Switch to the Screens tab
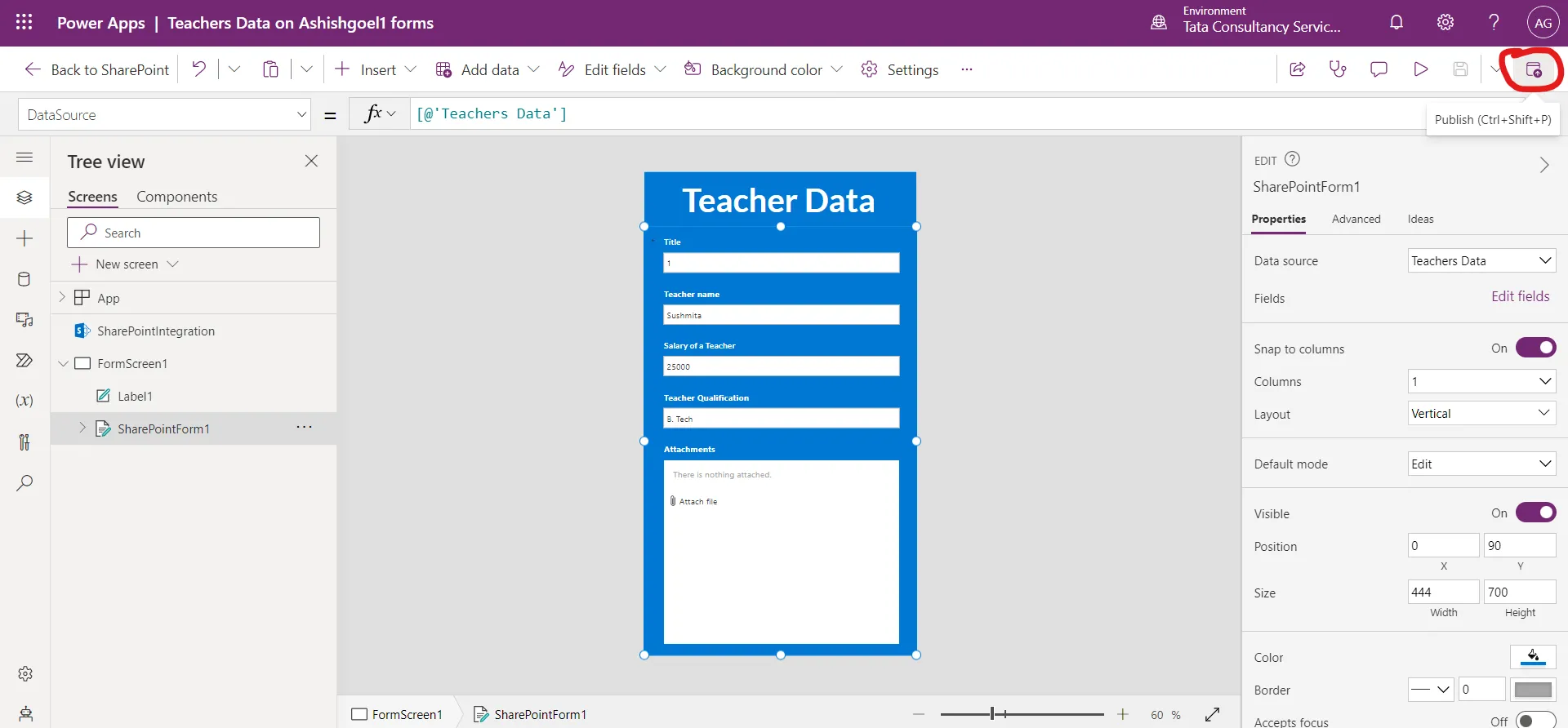The width and height of the screenshot is (1568, 728). click(92, 197)
